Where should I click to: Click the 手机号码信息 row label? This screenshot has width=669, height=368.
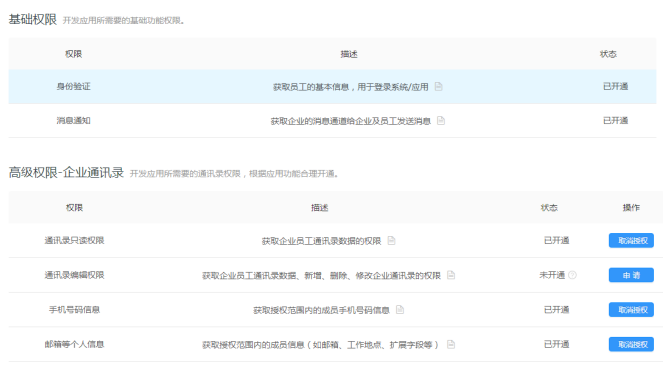click(74, 310)
